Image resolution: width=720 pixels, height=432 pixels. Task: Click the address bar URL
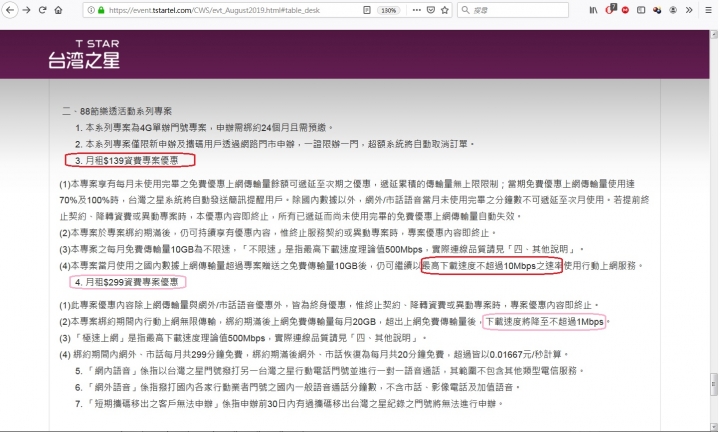(214, 10)
